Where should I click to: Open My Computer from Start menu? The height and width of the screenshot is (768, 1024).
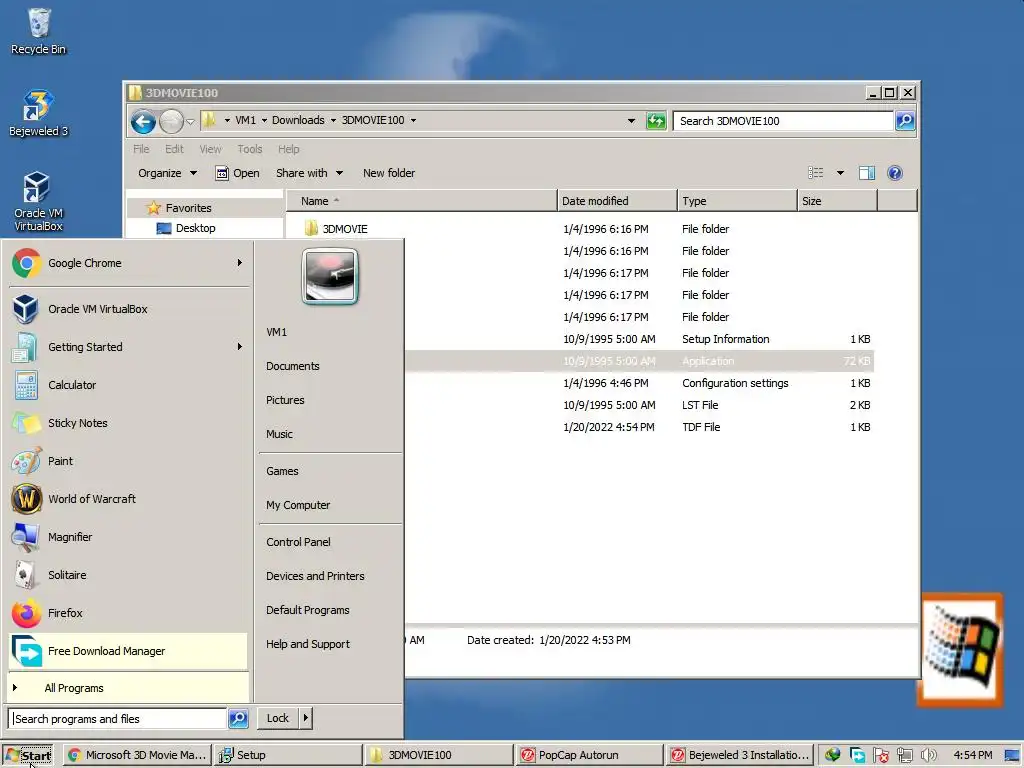pyautogui.click(x=298, y=505)
